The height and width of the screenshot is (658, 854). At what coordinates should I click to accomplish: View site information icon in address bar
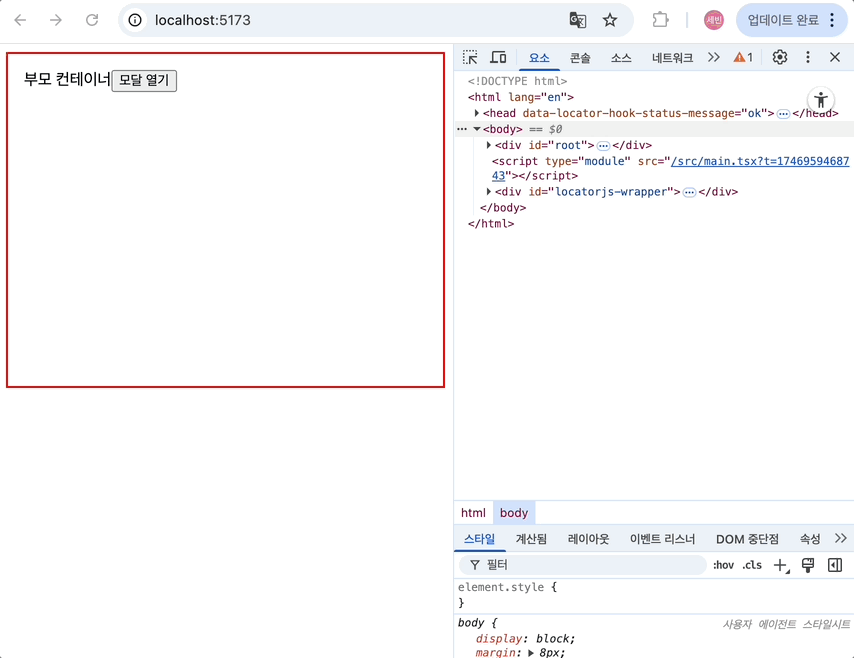point(135,20)
